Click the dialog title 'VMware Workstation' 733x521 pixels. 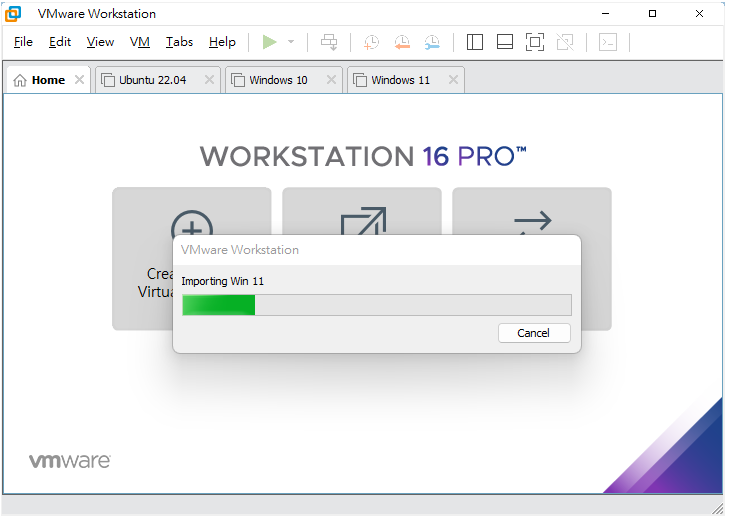point(240,250)
